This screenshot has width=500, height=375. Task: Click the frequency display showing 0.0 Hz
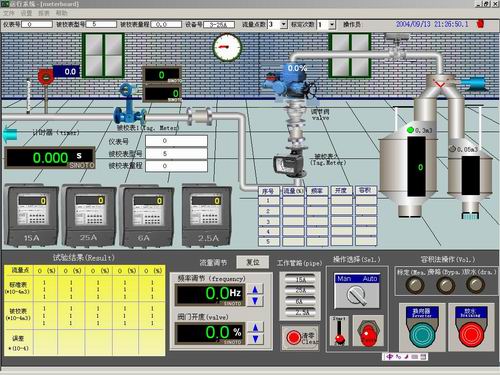click(210, 294)
